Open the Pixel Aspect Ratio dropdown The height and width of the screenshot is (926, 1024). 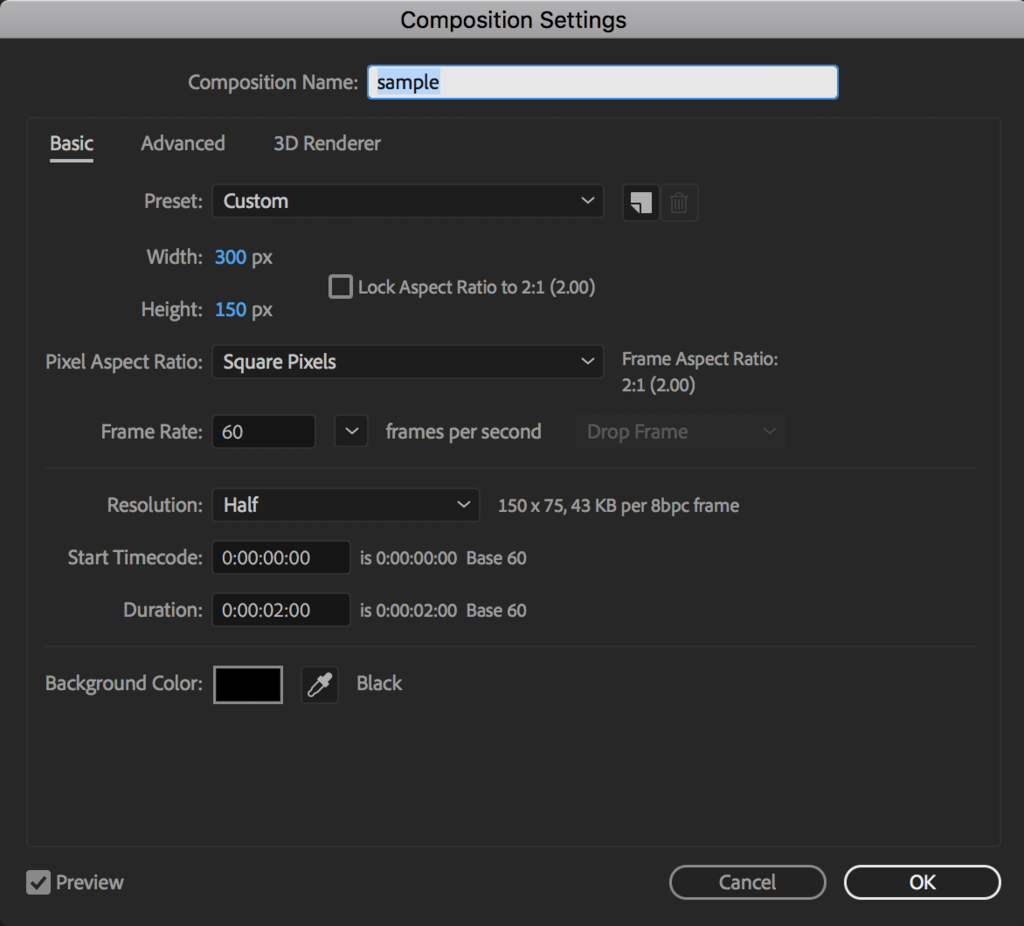[408, 362]
